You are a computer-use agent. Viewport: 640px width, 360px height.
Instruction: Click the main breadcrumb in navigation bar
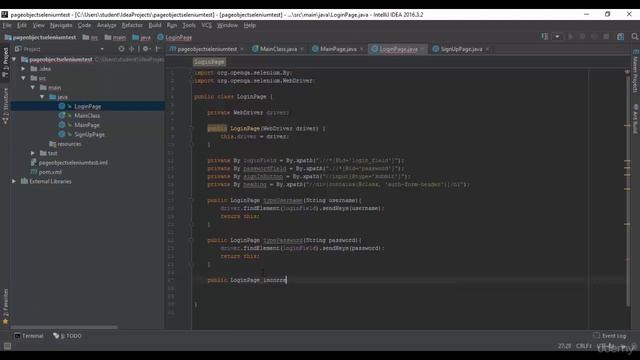(x=115, y=37)
